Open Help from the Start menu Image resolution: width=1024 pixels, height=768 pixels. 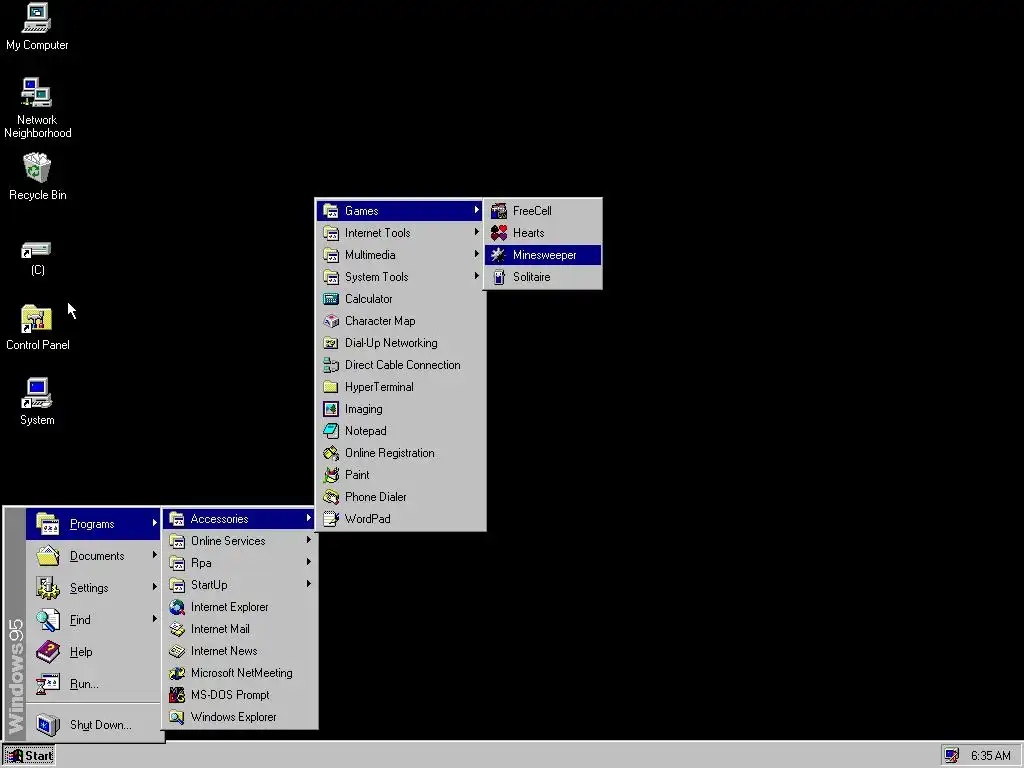tap(93, 652)
